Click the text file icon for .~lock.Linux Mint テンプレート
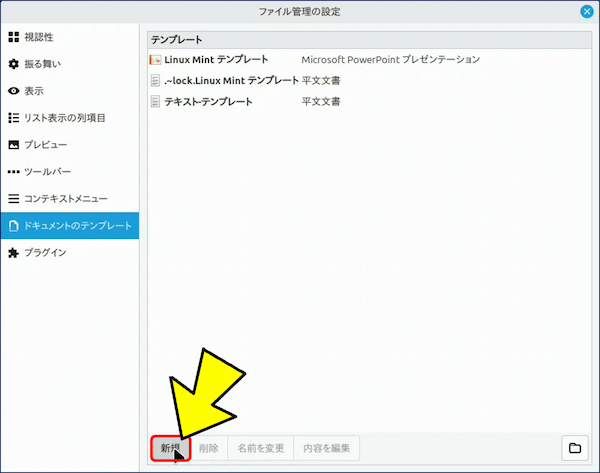 point(155,81)
